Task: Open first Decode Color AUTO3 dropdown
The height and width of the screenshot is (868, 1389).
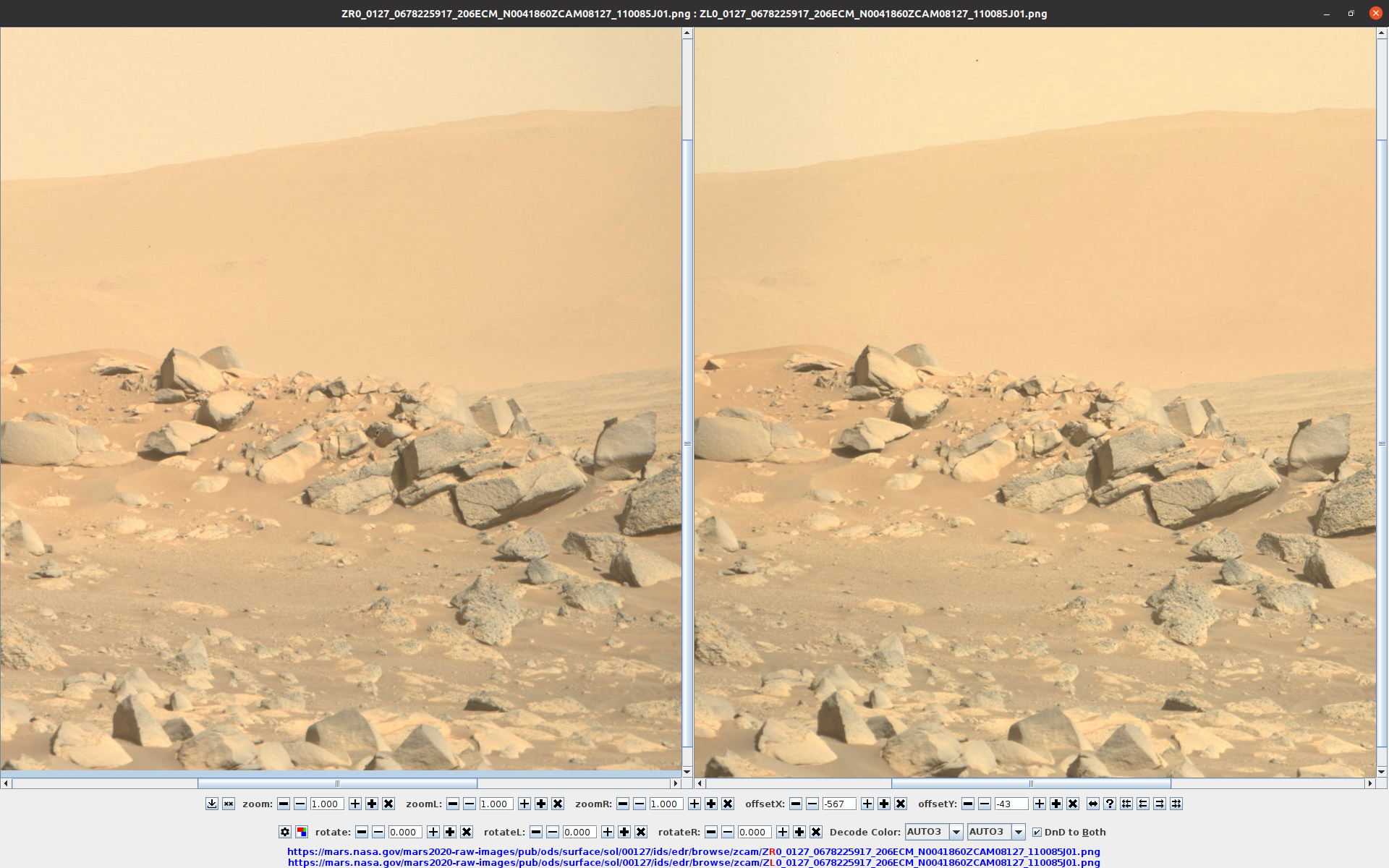Action: click(x=956, y=832)
